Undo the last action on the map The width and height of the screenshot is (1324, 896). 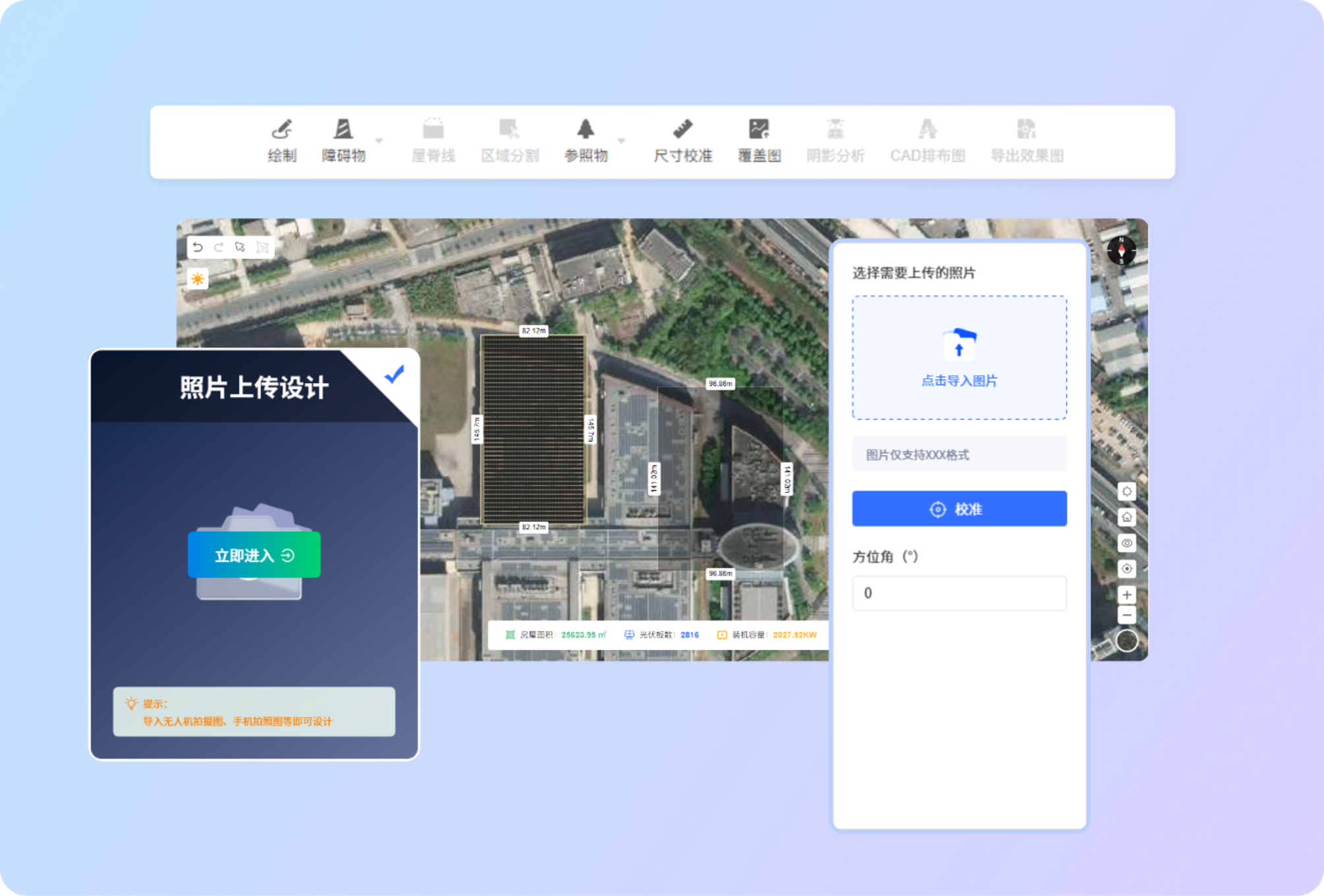point(198,247)
